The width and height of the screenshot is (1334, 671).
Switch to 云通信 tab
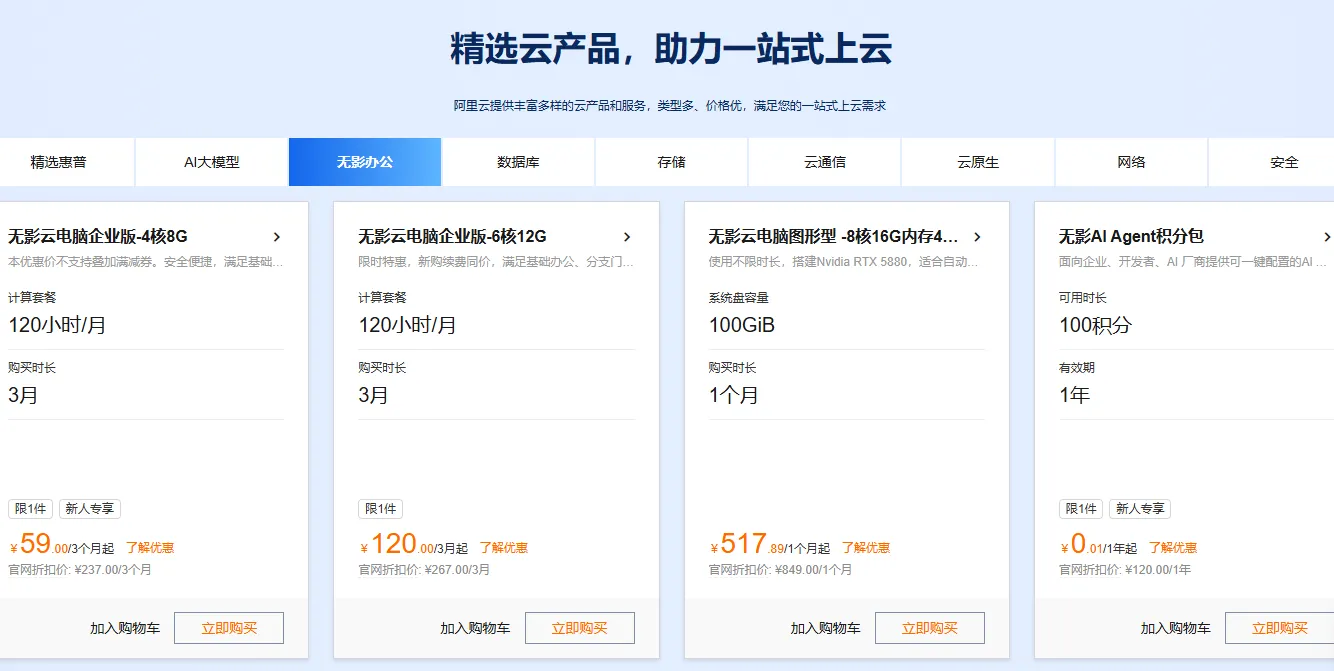(825, 162)
